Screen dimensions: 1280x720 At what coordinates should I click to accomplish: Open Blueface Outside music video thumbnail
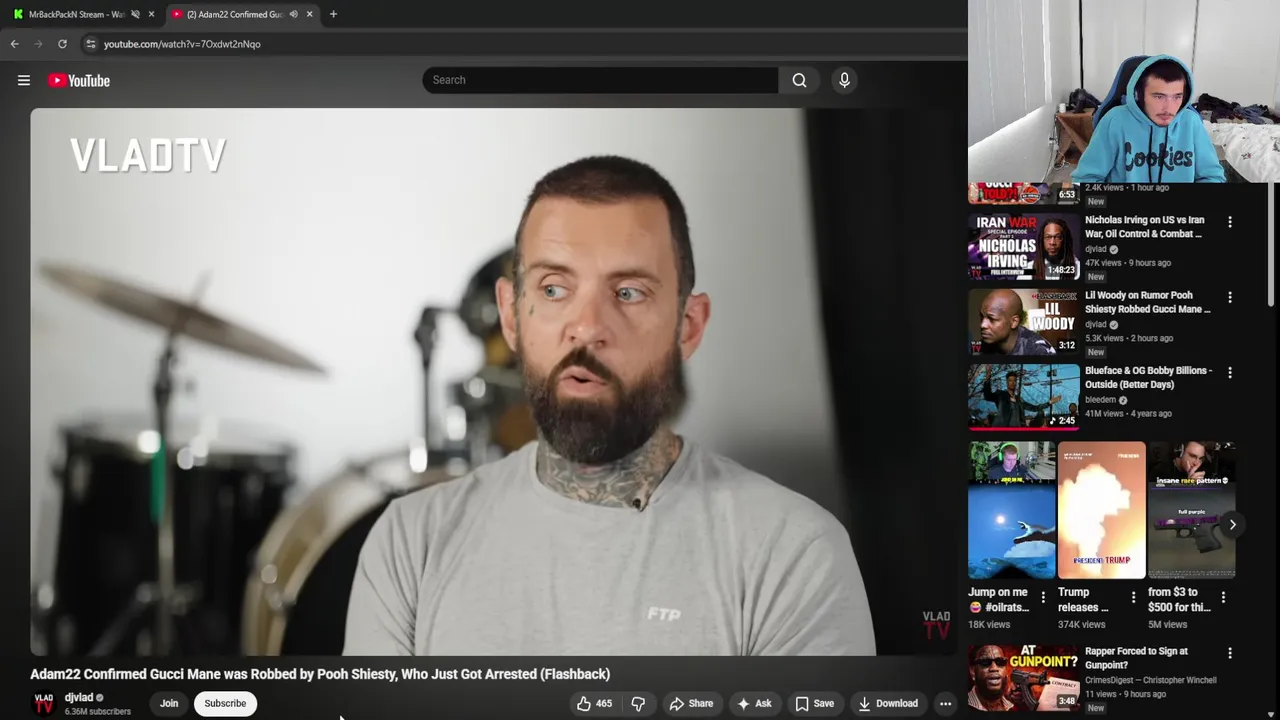(1023, 397)
